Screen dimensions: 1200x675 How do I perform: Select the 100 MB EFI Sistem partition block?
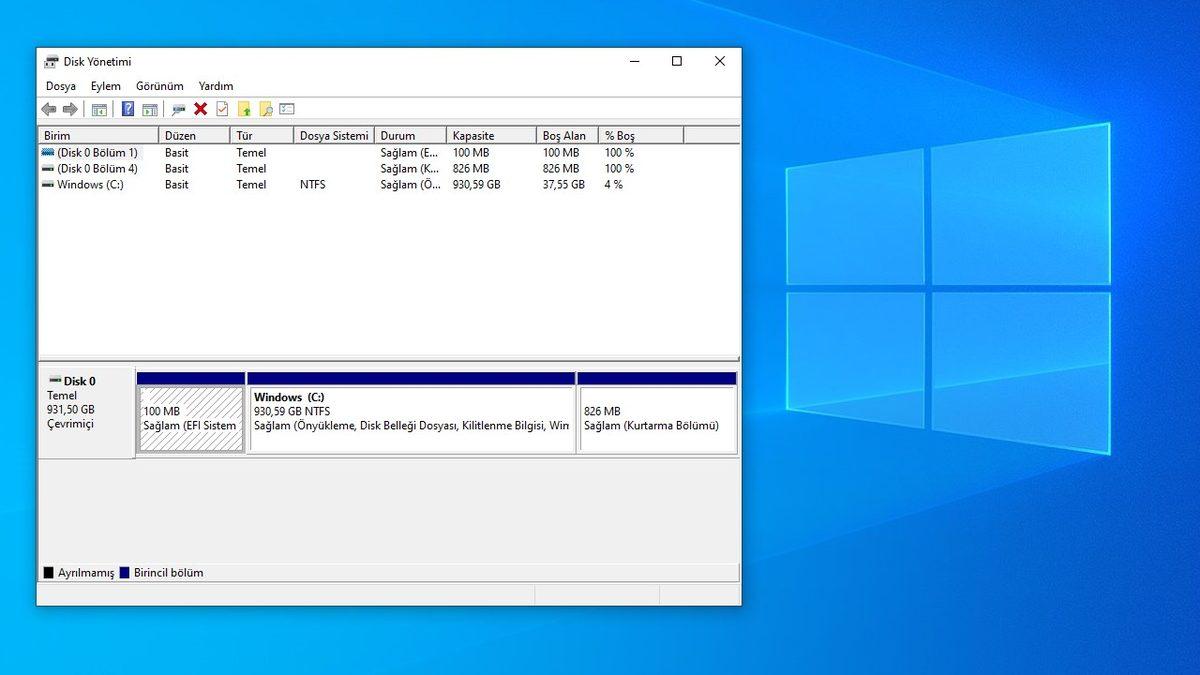[190, 415]
